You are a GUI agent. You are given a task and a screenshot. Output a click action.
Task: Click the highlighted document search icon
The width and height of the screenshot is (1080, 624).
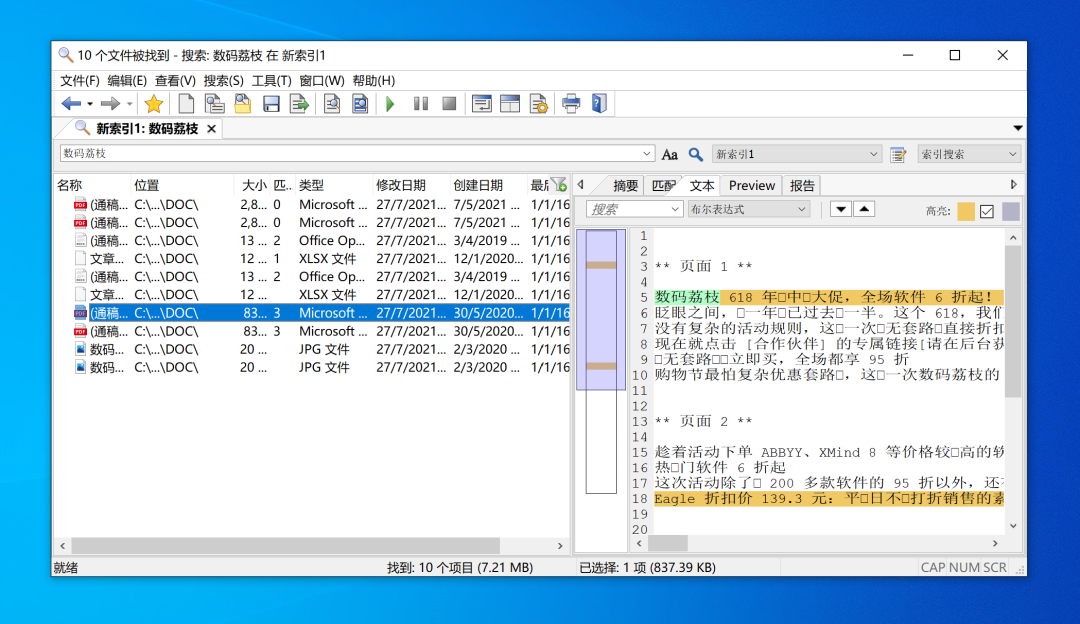pos(360,104)
